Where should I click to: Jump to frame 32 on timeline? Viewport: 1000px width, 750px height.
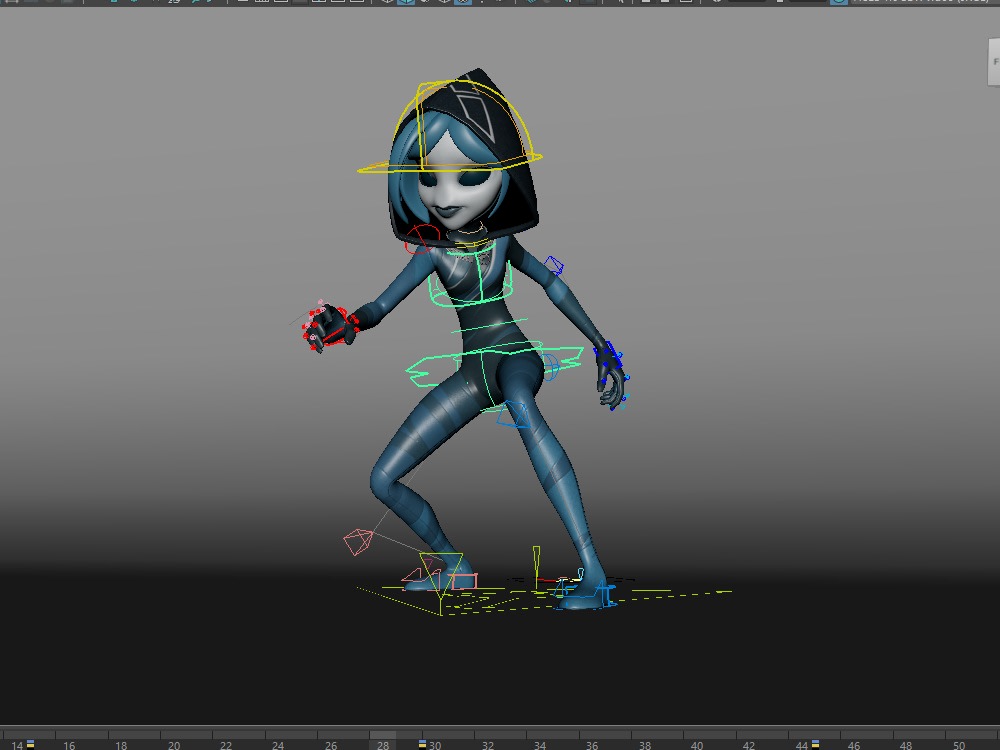coord(487,745)
